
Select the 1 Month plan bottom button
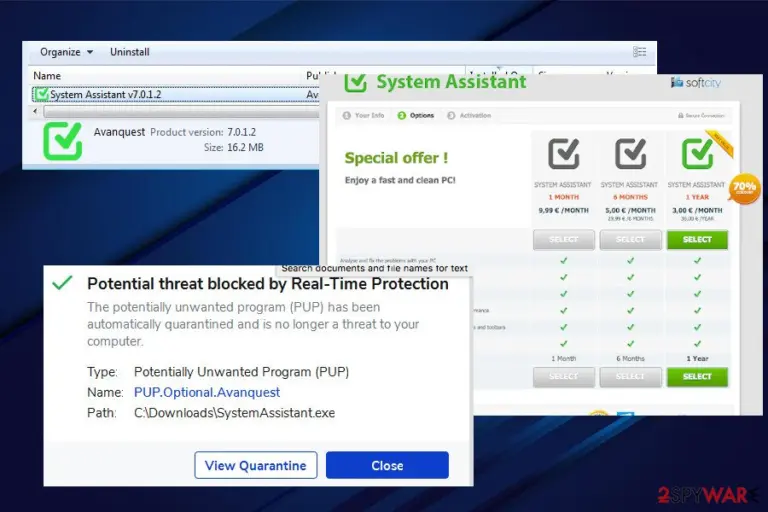[564, 377]
